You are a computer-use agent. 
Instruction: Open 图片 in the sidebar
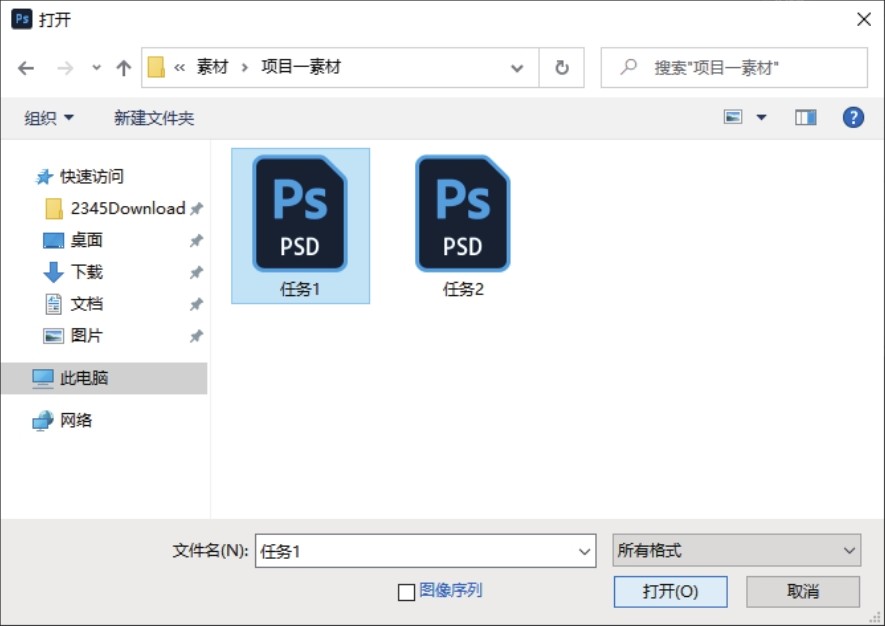pyautogui.click(x=86, y=335)
